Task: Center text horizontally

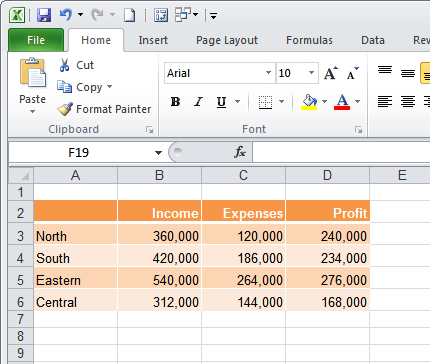Action: [408, 102]
